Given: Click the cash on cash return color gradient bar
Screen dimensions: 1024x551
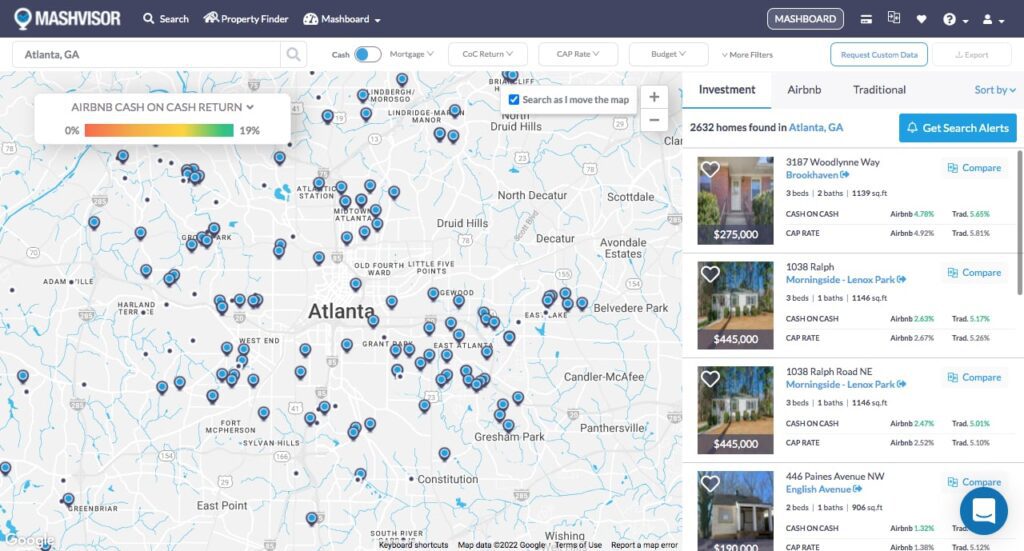Looking at the screenshot, I should pyautogui.click(x=159, y=130).
